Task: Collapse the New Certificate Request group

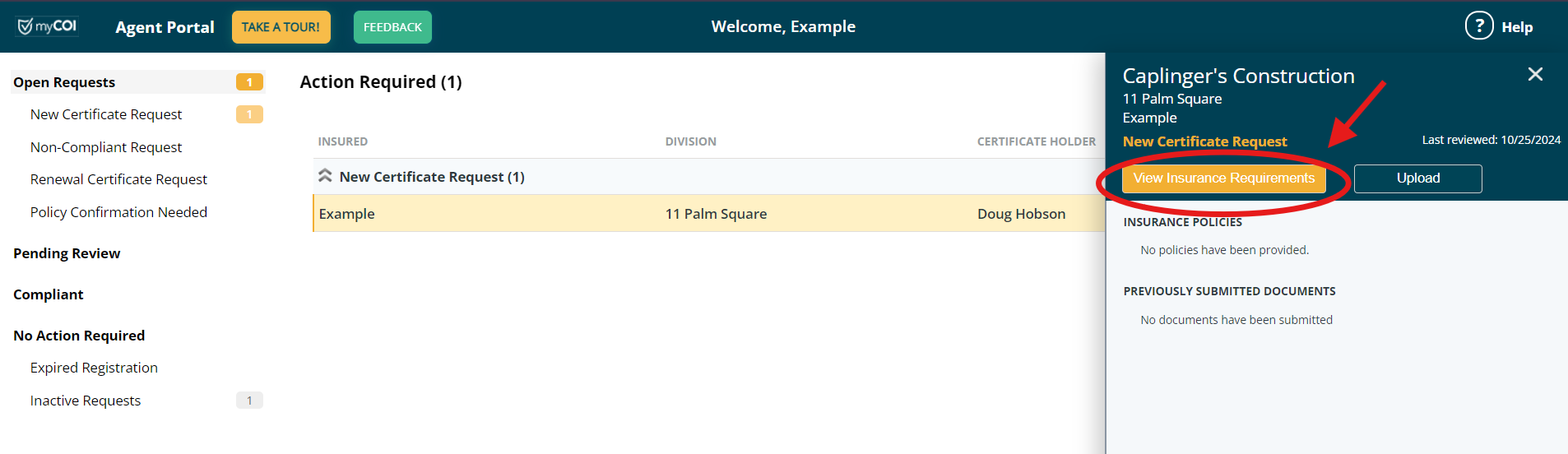Action: point(326,176)
